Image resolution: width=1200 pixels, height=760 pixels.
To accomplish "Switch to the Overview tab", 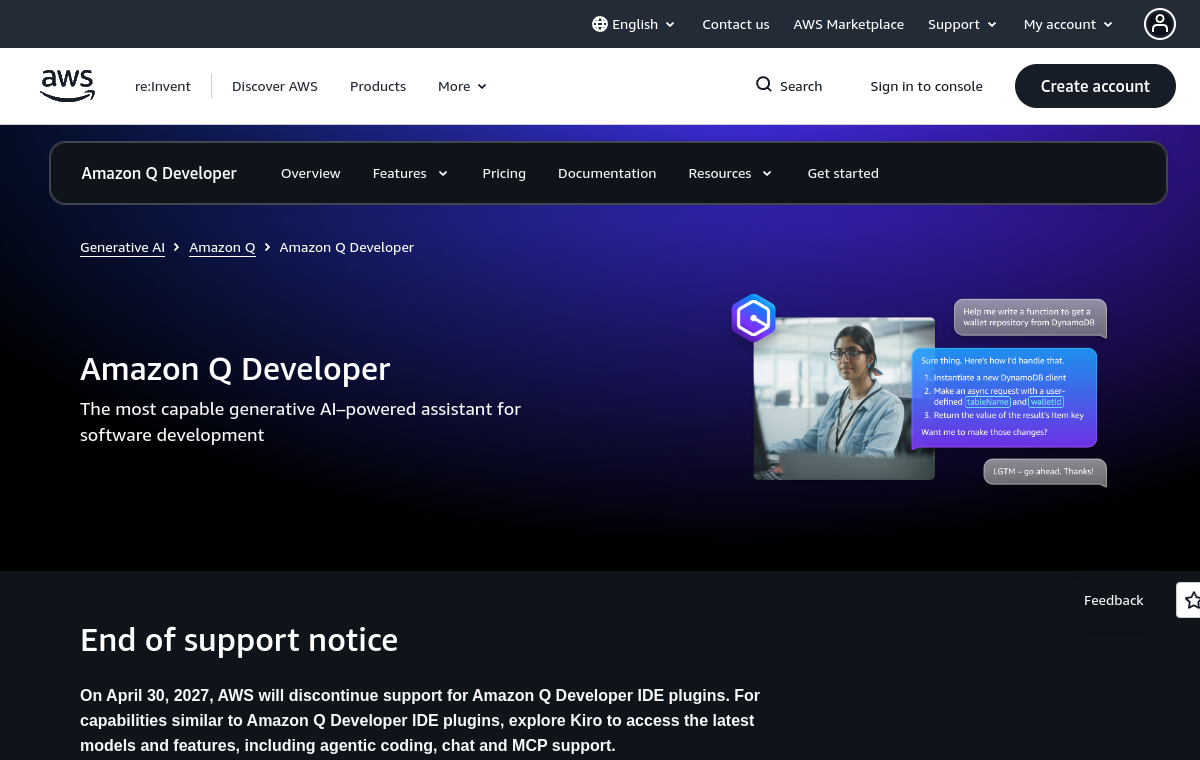I will (311, 173).
